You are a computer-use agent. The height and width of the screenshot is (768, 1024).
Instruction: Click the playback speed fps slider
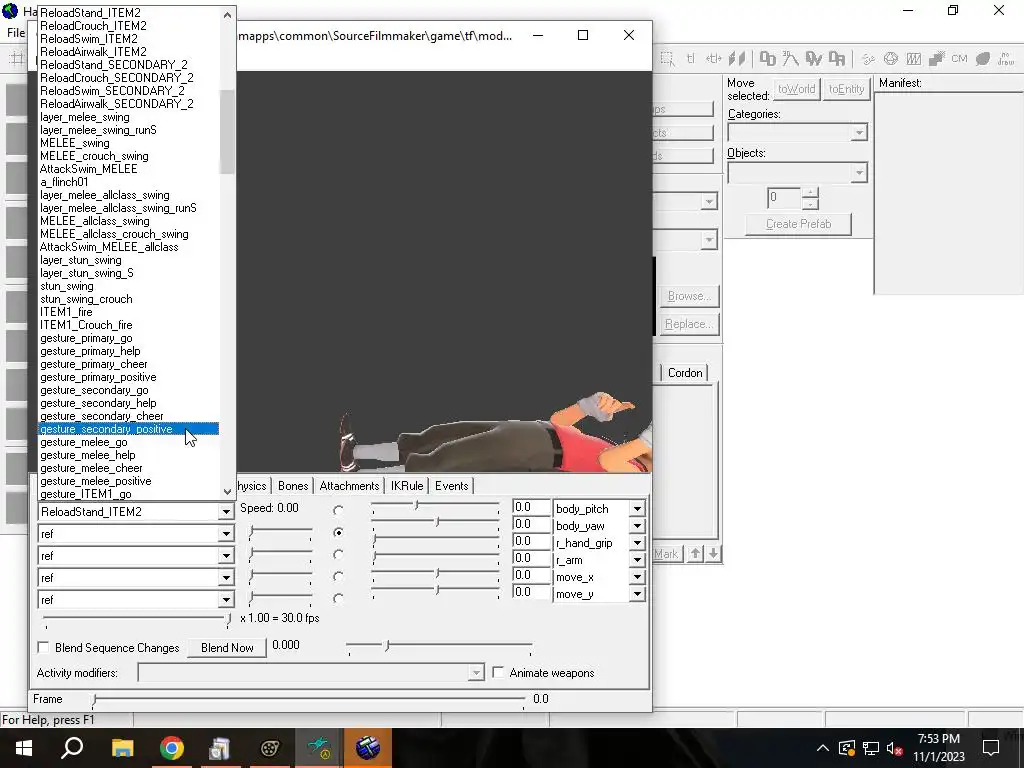136,618
